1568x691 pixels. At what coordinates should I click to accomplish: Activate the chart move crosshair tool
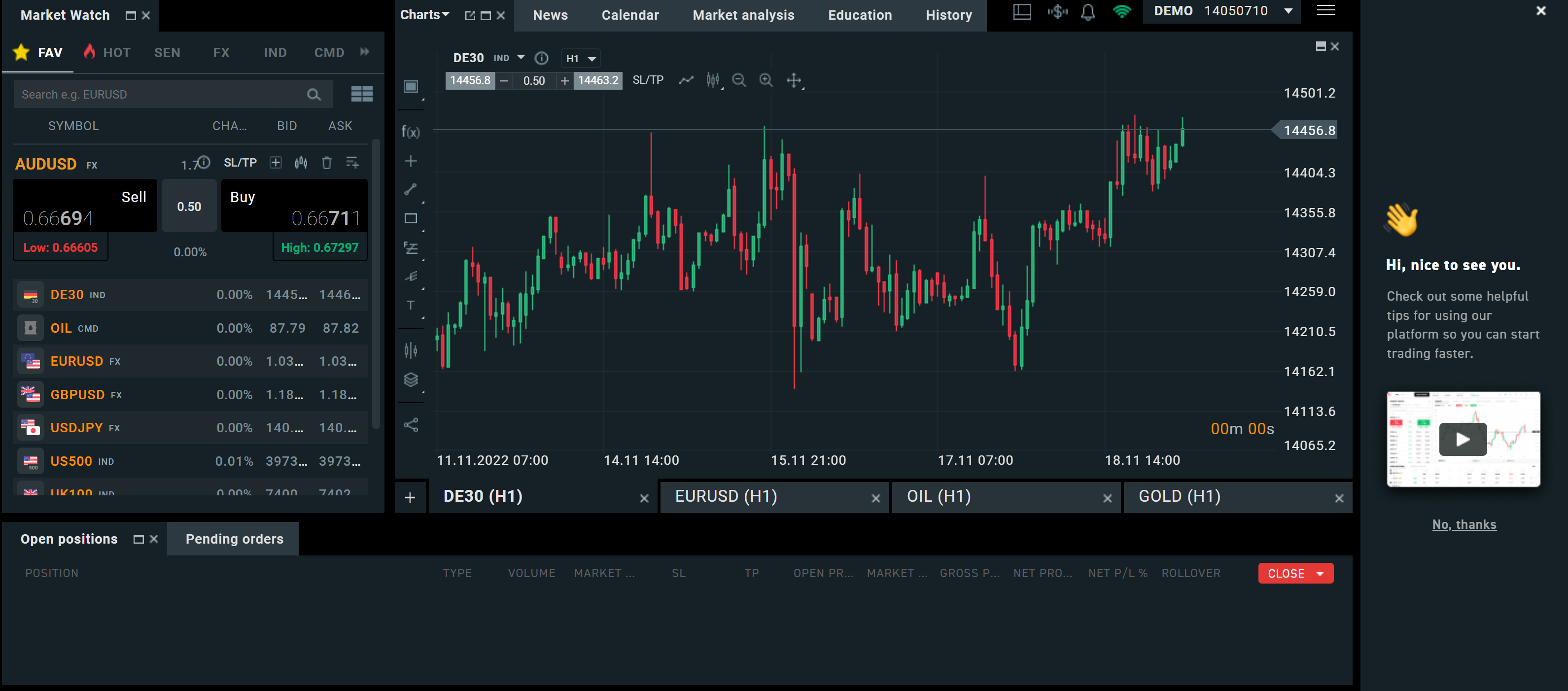[794, 80]
